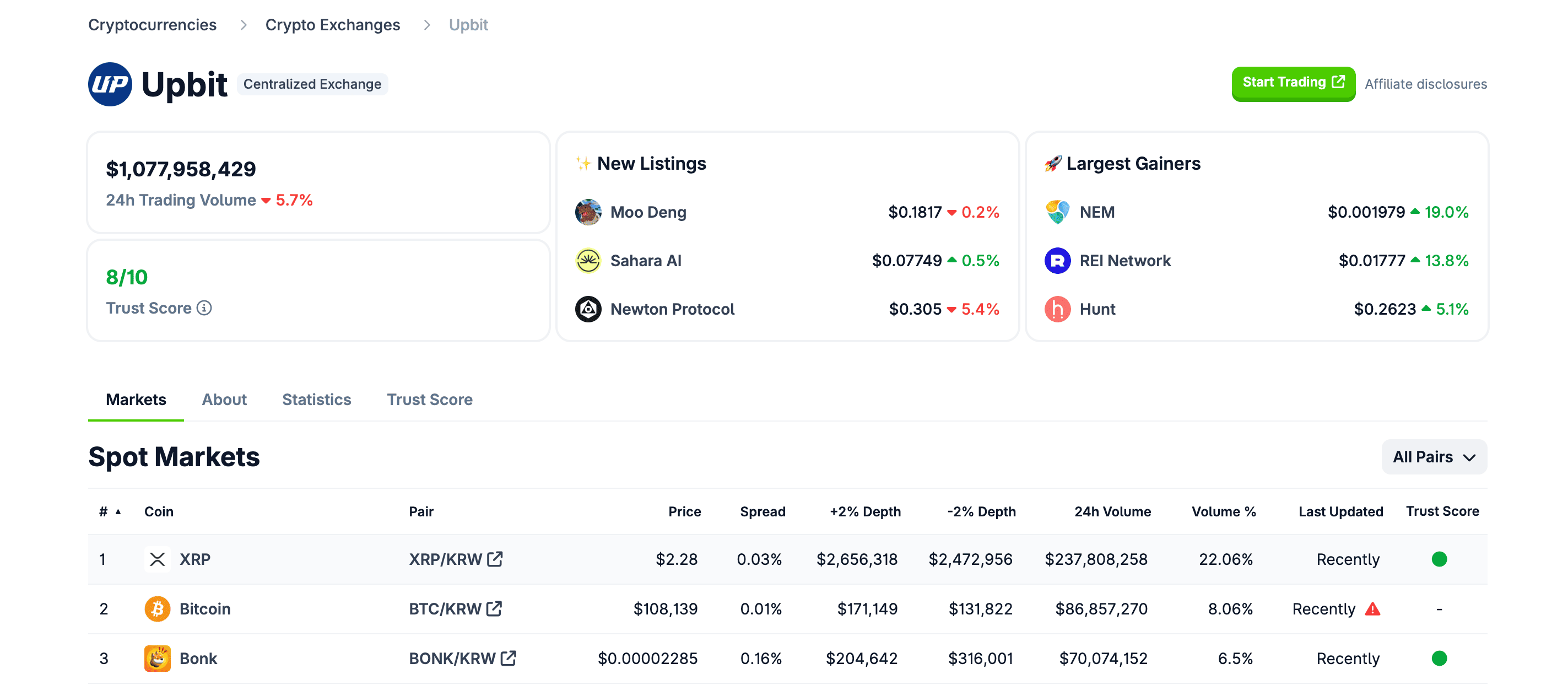The width and height of the screenshot is (1568, 685).
Task: Sort by the Trust Score column header
Action: click(x=1442, y=511)
